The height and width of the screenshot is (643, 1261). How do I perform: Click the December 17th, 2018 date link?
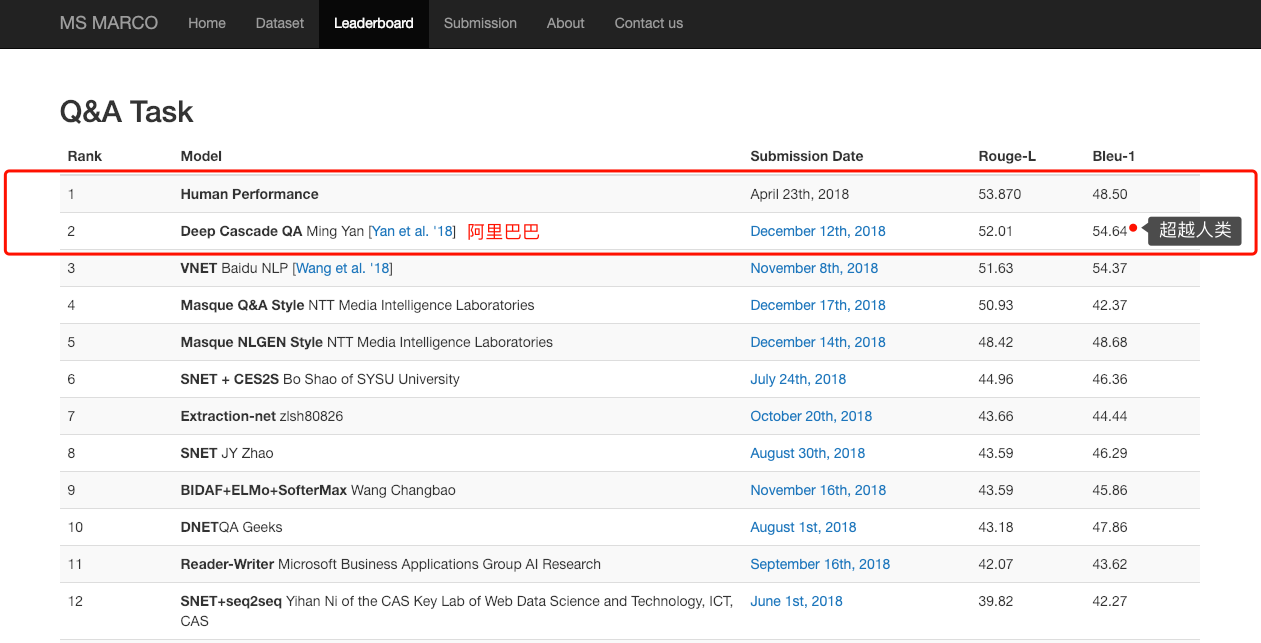(x=818, y=305)
